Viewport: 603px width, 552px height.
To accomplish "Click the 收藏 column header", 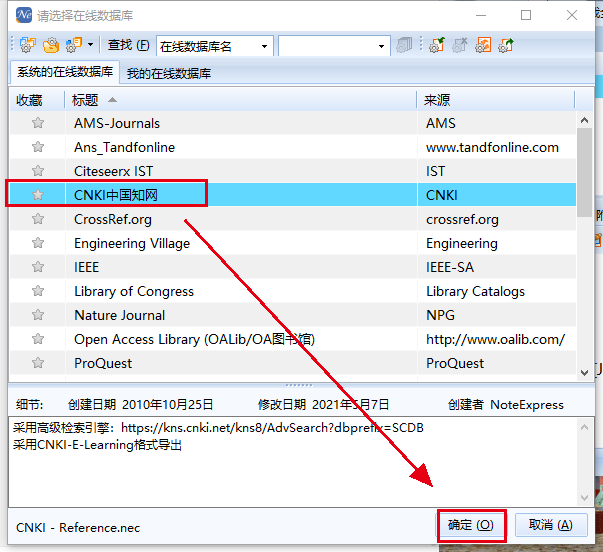I will pos(37,100).
